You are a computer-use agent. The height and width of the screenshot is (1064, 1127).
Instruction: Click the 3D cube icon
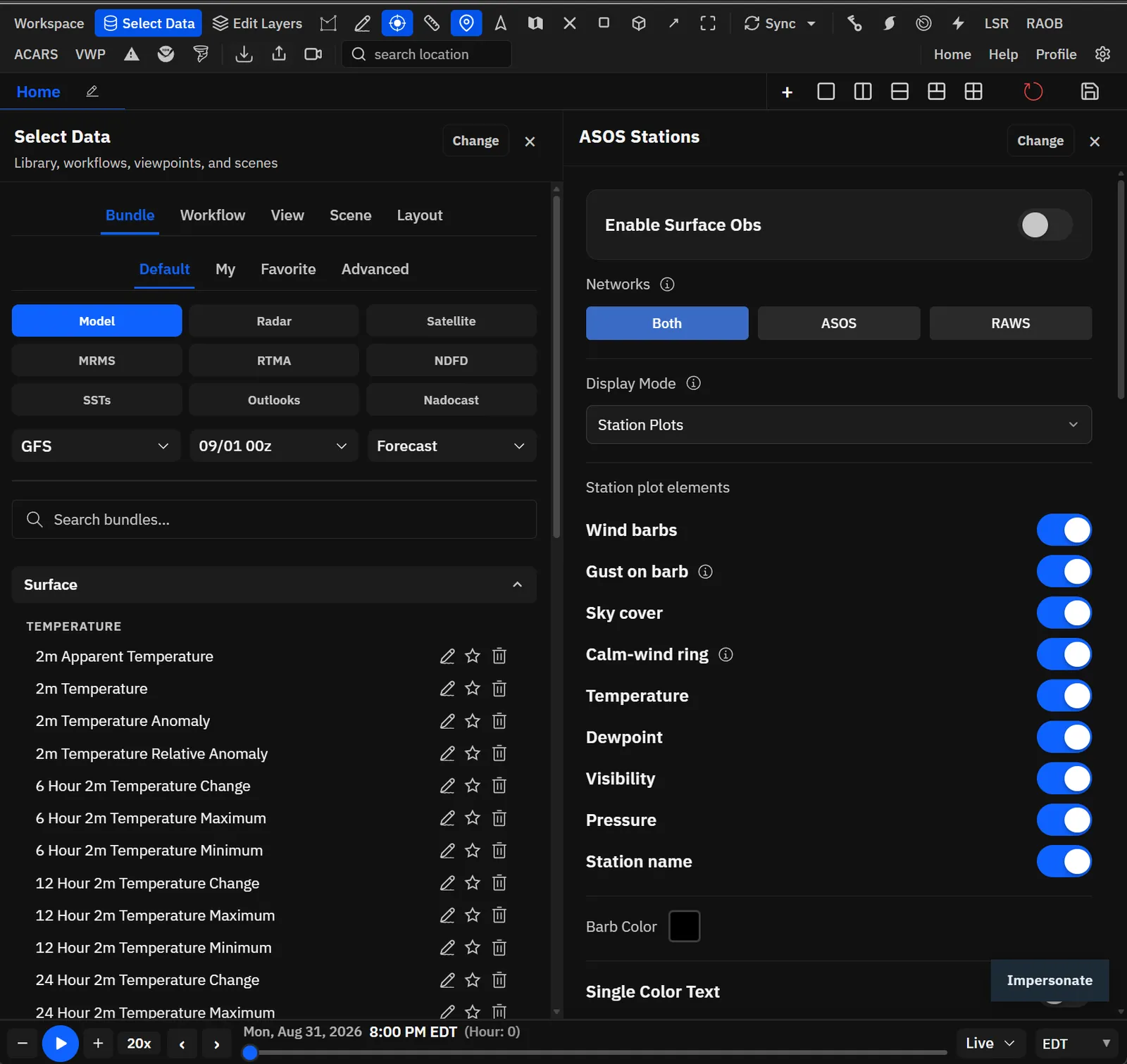tap(639, 23)
